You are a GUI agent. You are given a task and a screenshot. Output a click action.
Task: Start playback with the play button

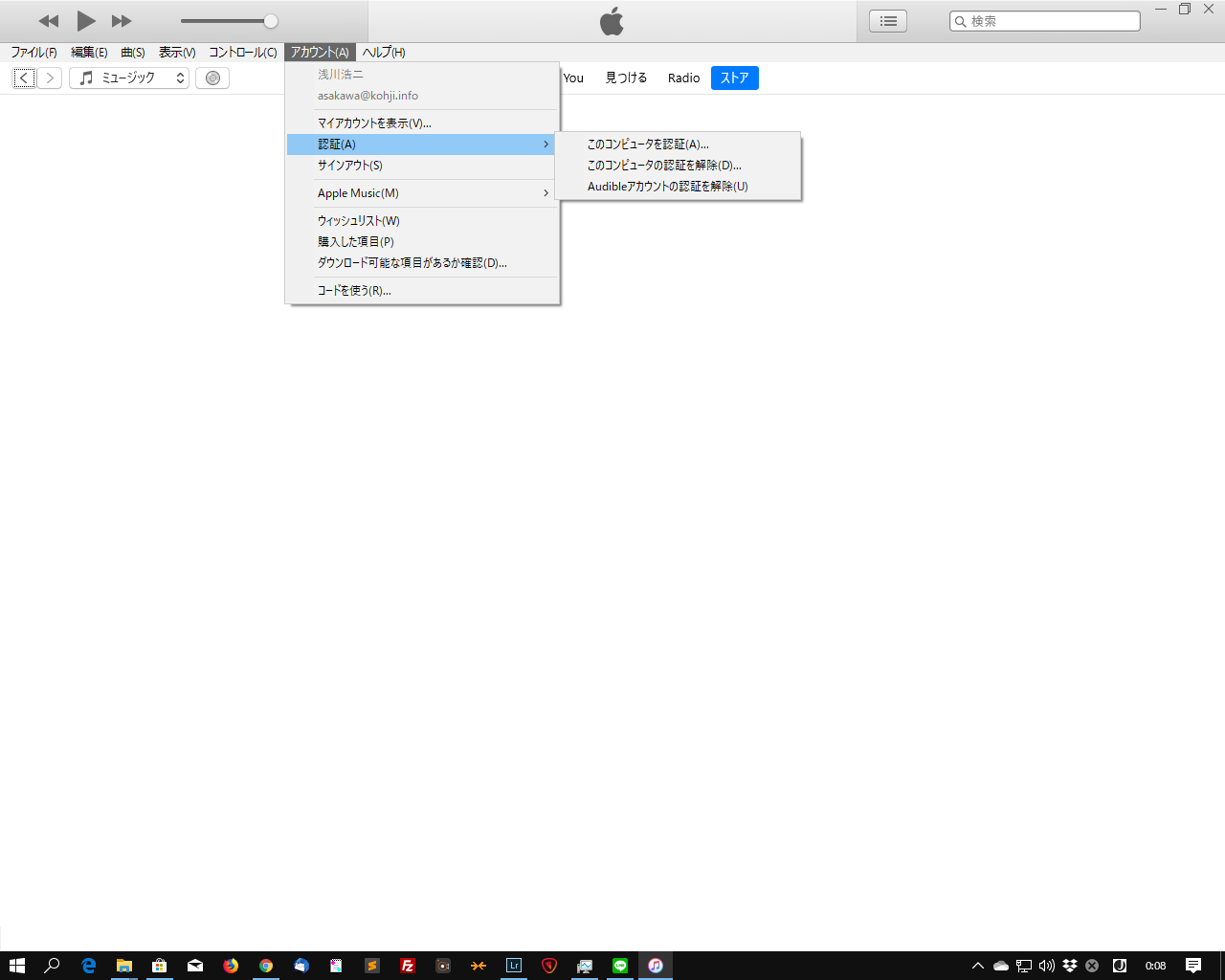[85, 21]
